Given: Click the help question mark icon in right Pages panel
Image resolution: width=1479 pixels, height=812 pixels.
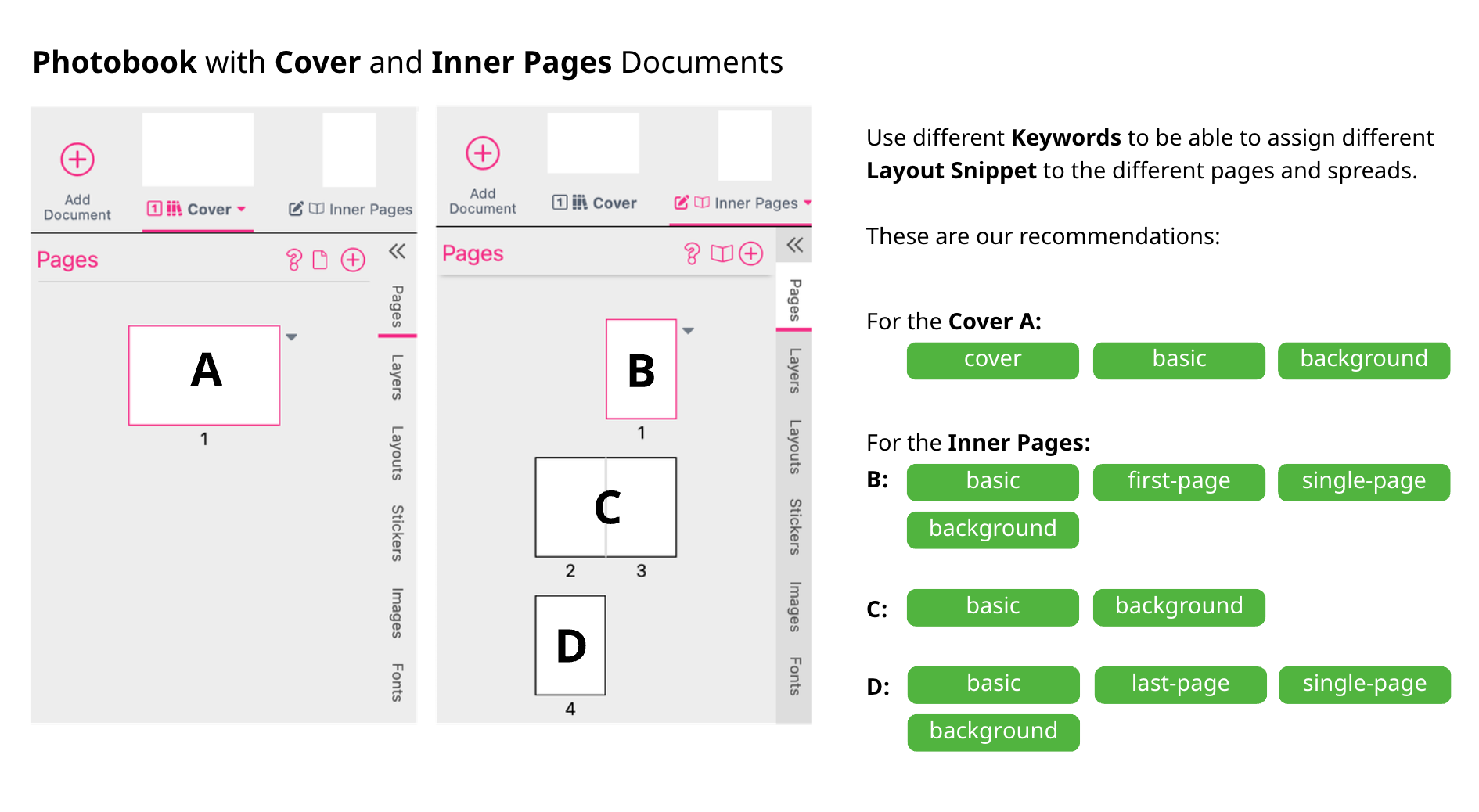Looking at the screenshot, I should (692, 253).
